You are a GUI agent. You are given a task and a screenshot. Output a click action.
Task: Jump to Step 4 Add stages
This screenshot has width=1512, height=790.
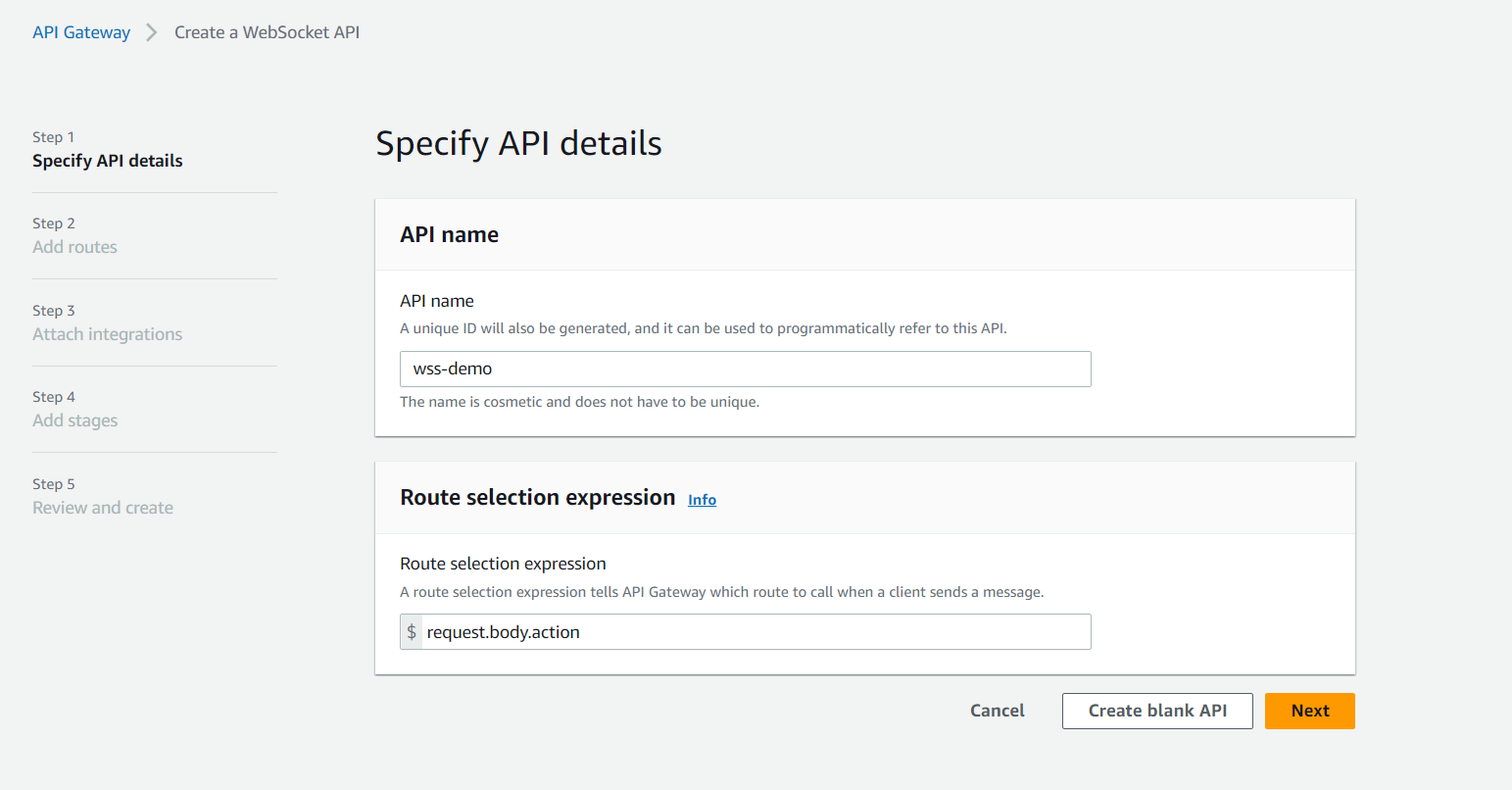[75, 420]
